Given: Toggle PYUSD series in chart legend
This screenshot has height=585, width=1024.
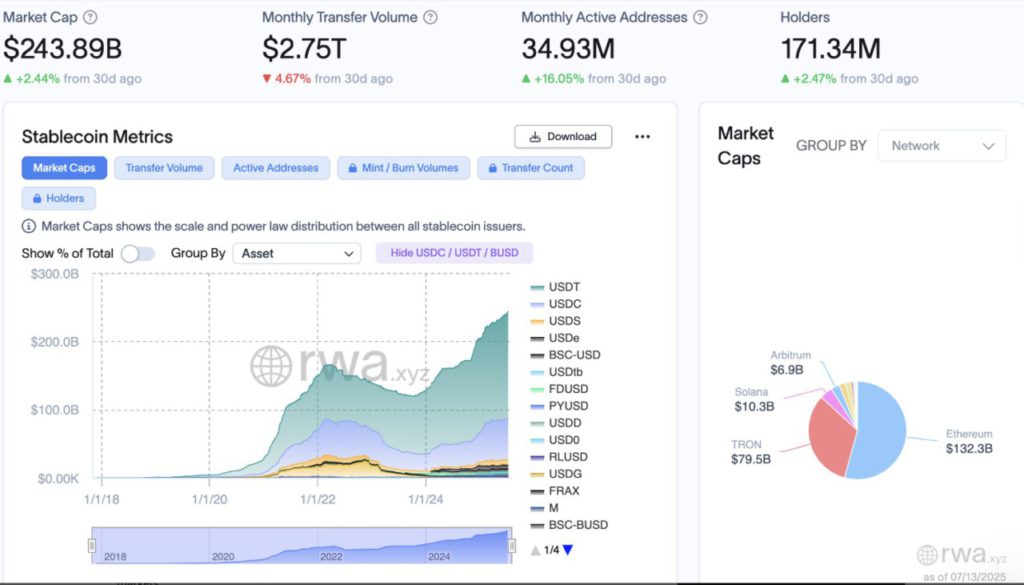Looking at the screenshot, I should pyautogui.click(x=560, y=406).
